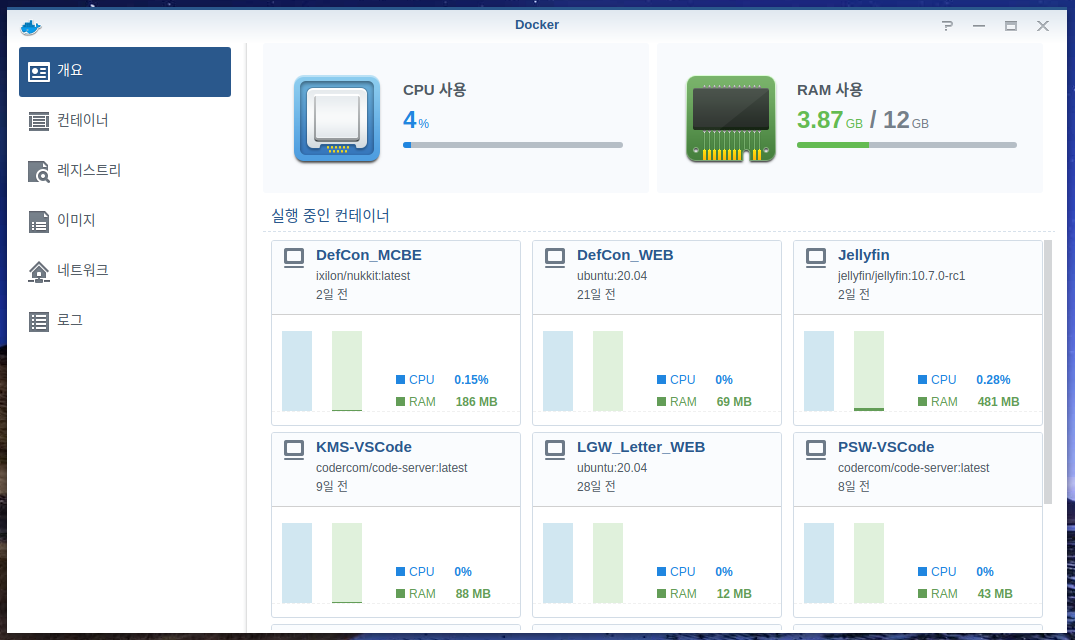Click the 3.87 GB RAM usage value
This screenshot has height=640, width=1075.
[830, 121]
